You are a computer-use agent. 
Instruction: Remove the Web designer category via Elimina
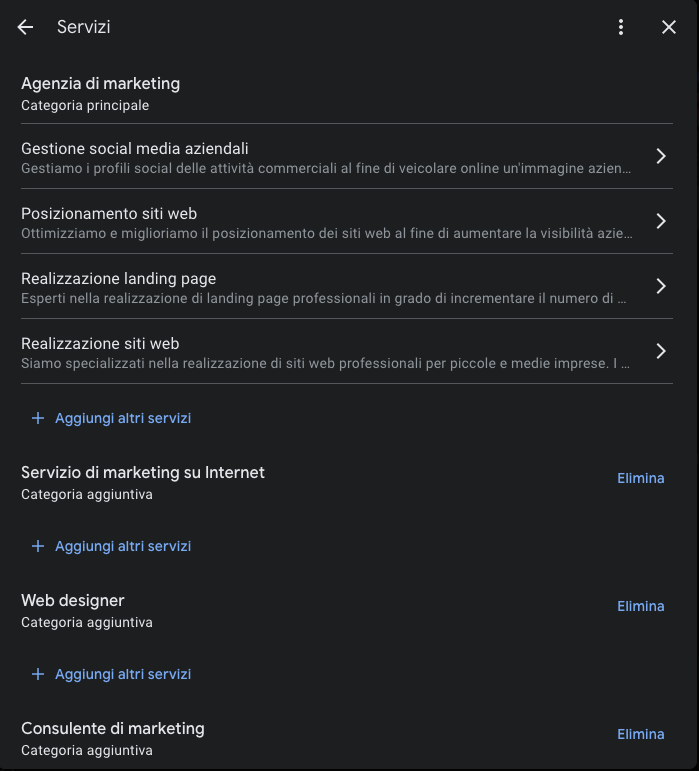coord(640,606)
